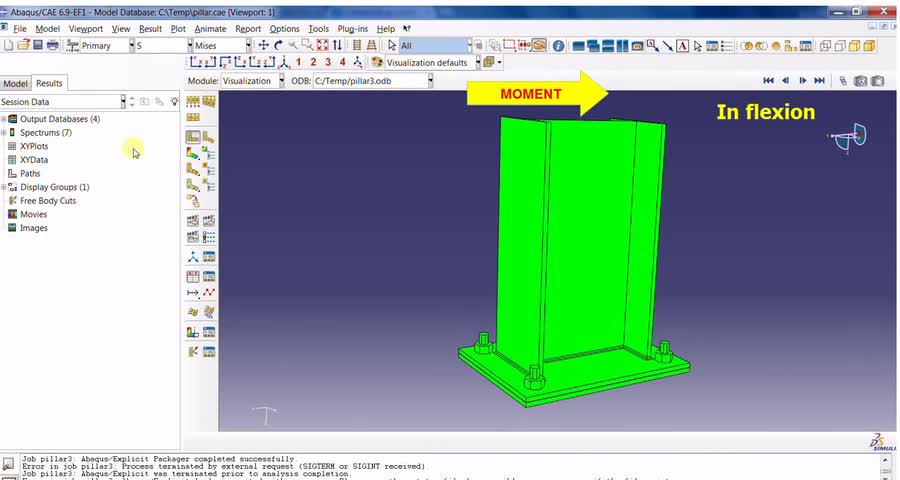Viewport: 900px width, 480px height.
Task: Click the text annotation A icon
Action: pyautogui.click(x=682, y=46)
